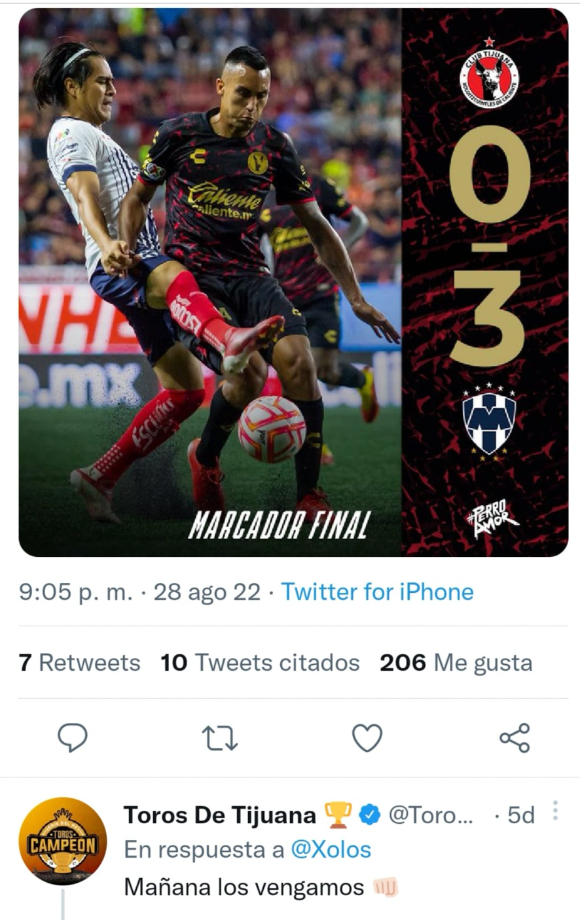
Task: Click the Toros De Tijuana display name
Action: [x=220, y=815]
